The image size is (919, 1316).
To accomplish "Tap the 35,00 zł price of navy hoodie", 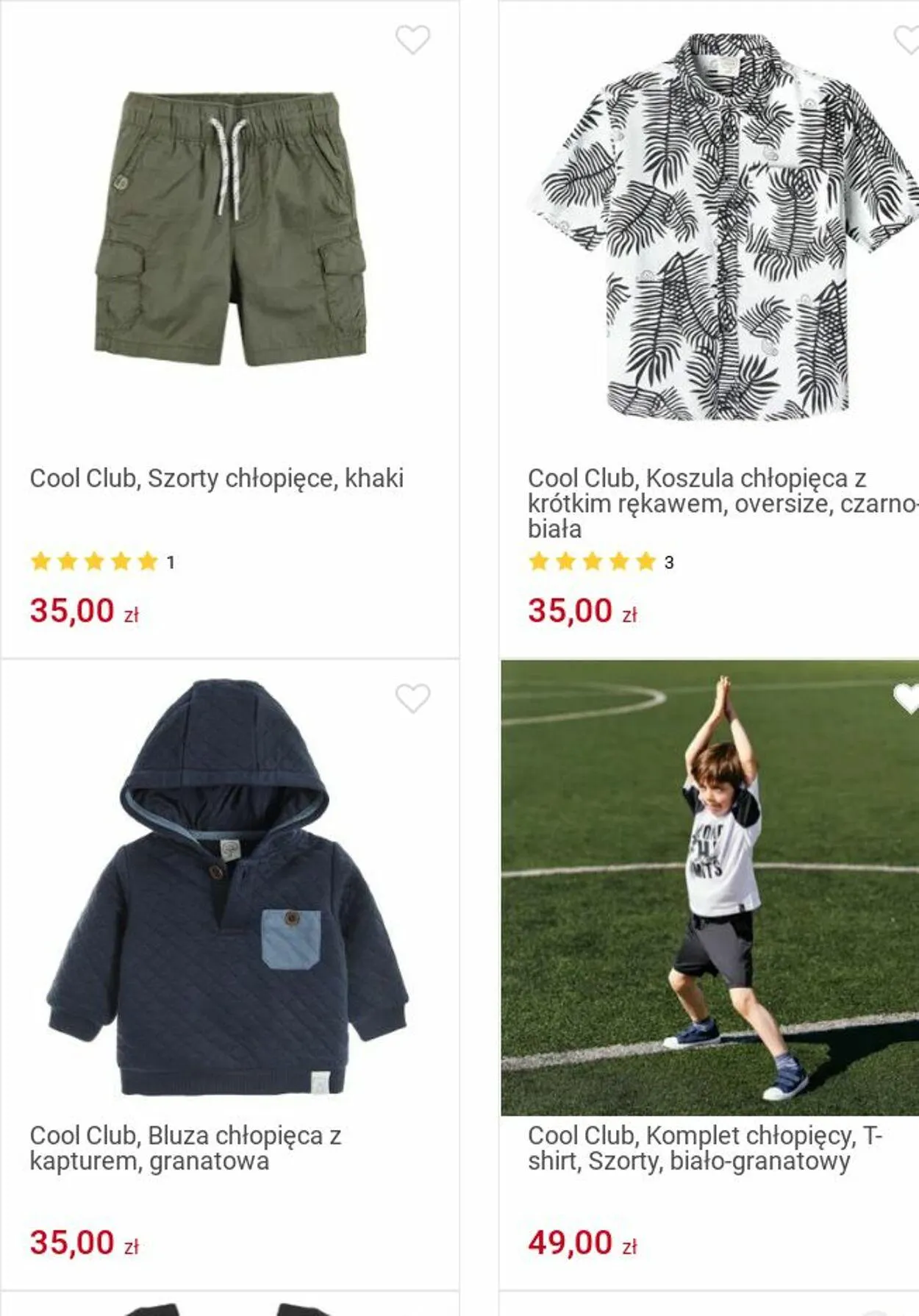I will [85, 1243].
